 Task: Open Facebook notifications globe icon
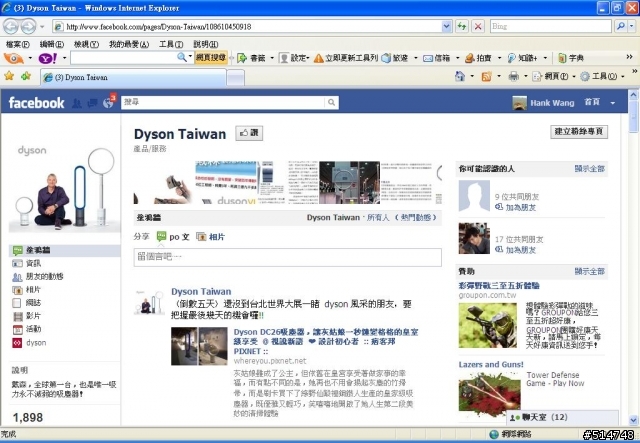[108, 103]
